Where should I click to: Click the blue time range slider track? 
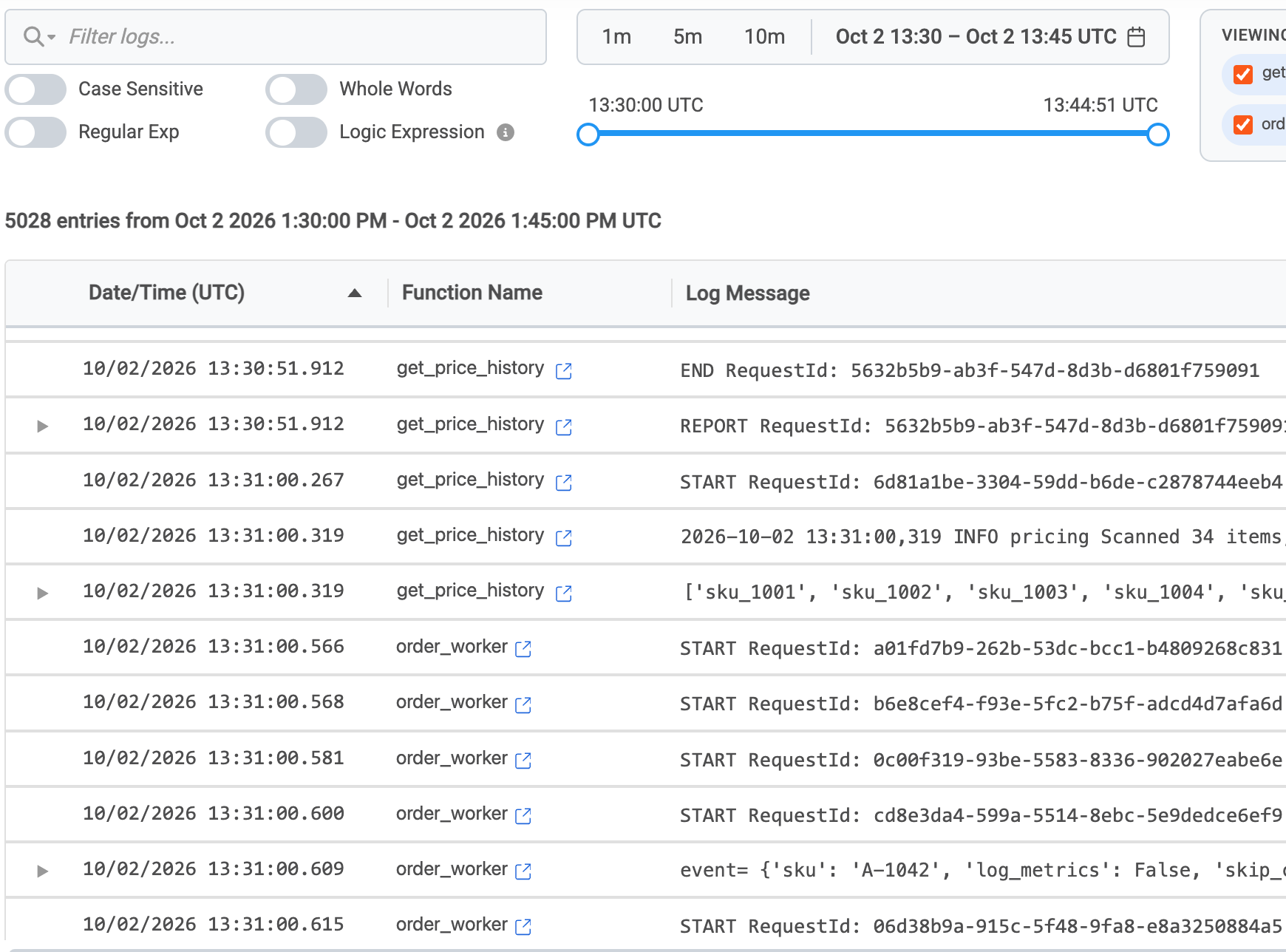pos(873,134)
